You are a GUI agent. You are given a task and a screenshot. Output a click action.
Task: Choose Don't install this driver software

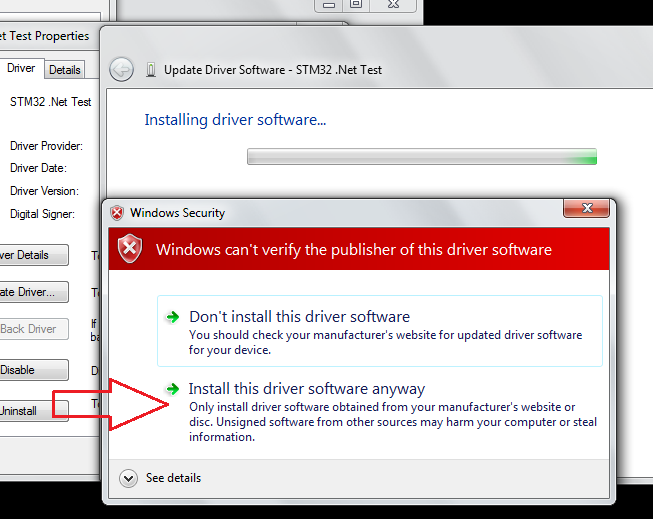(380, 331)
